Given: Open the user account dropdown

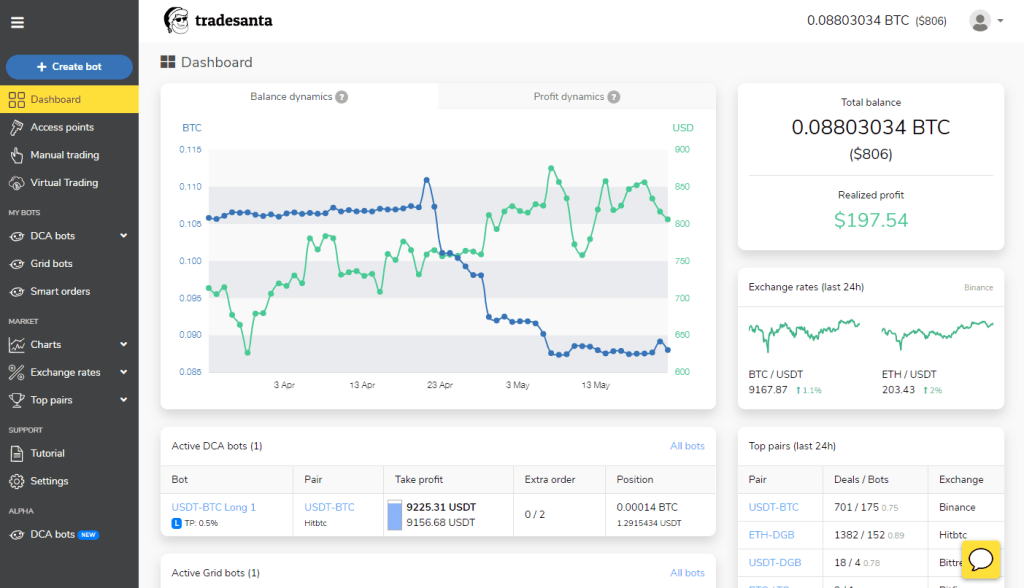Looking at the screenshot, I should (985, 20).
